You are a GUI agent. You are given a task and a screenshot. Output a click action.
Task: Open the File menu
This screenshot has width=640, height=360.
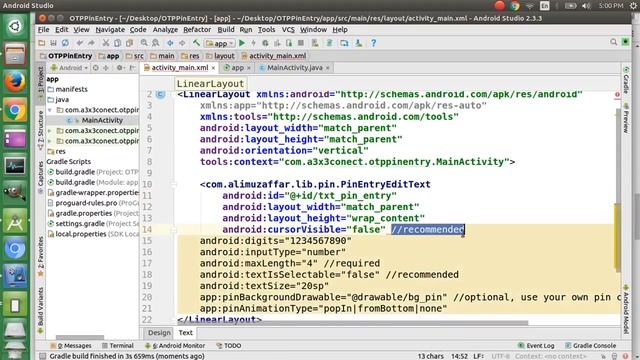coord(43,30)
